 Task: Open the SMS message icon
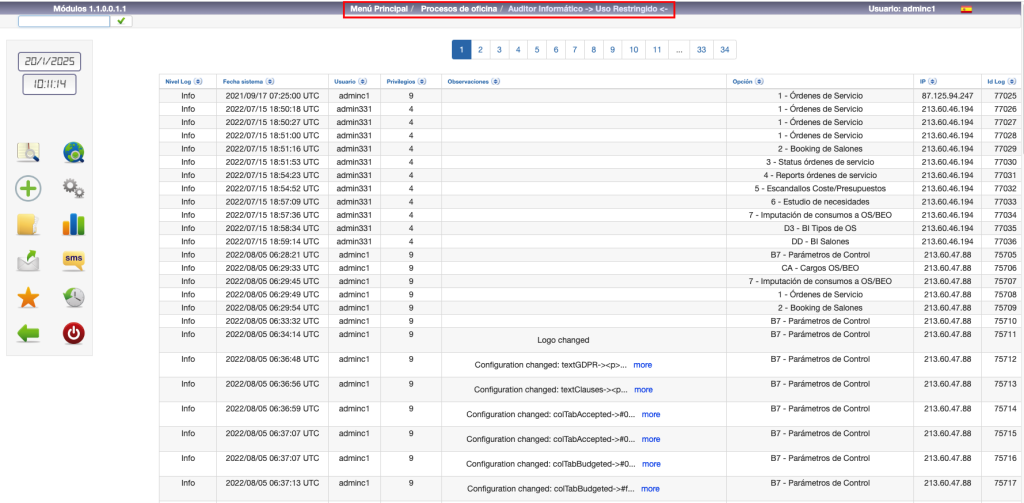(x=73, y=261)
